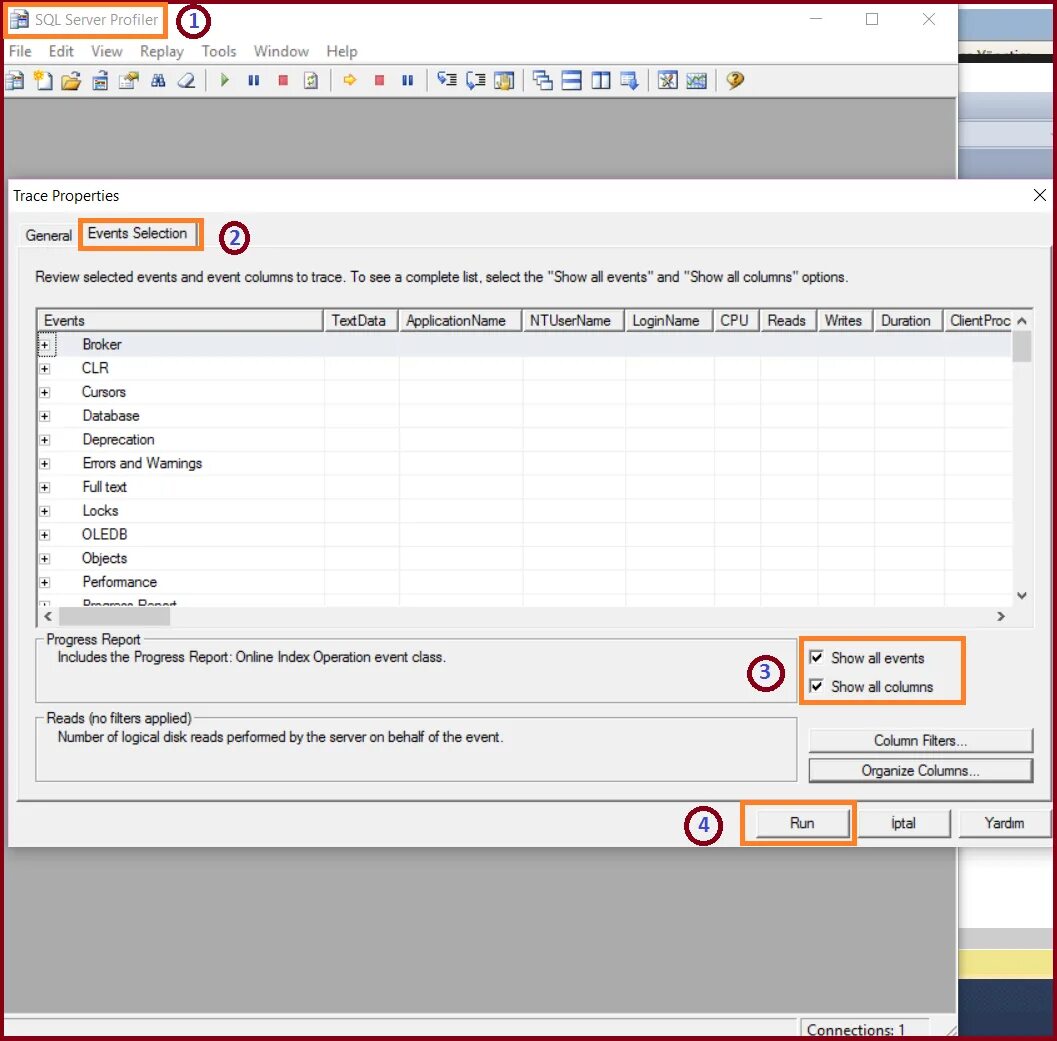This screenshot has height=1041, width=1057.
Task: Stop the selected trace
Action: click(281, 80)
